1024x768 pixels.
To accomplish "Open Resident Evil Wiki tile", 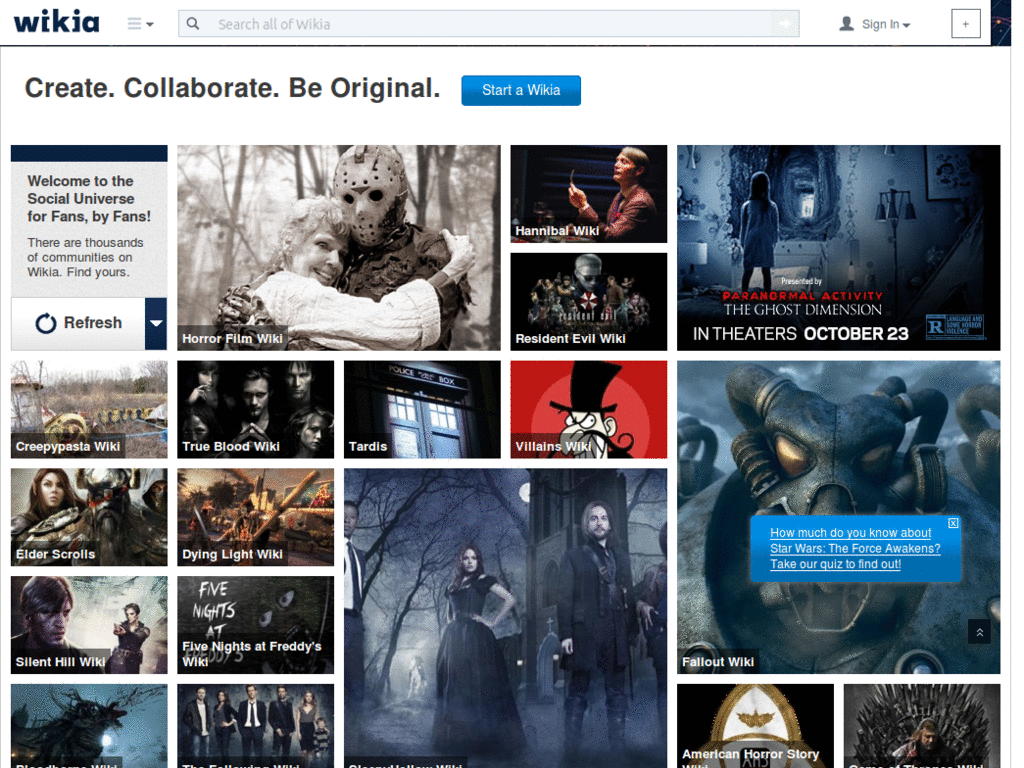I will click(x=588, y=302).
